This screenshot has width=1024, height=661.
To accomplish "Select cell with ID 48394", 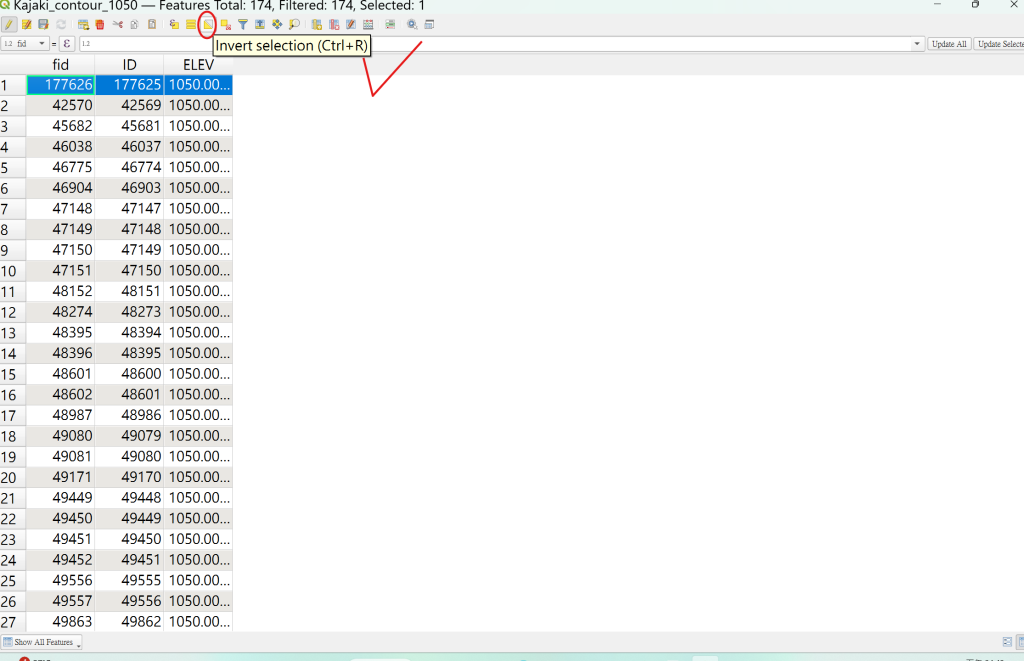I will [129, 332].
